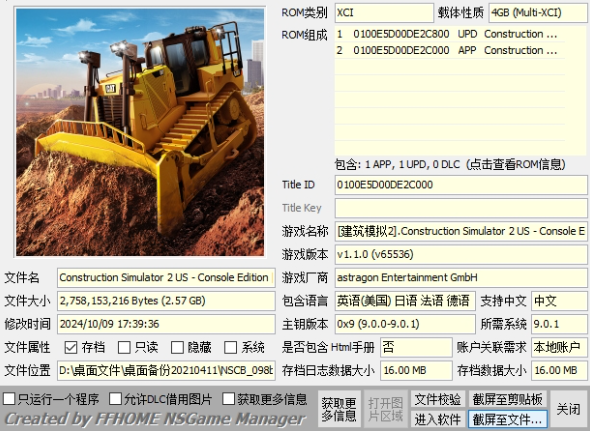The height and width of the screenshot is (431, 590).
Task: Enable the 只读 read-only checkbox
Action: pyautogui.click(x=124, y=347)
